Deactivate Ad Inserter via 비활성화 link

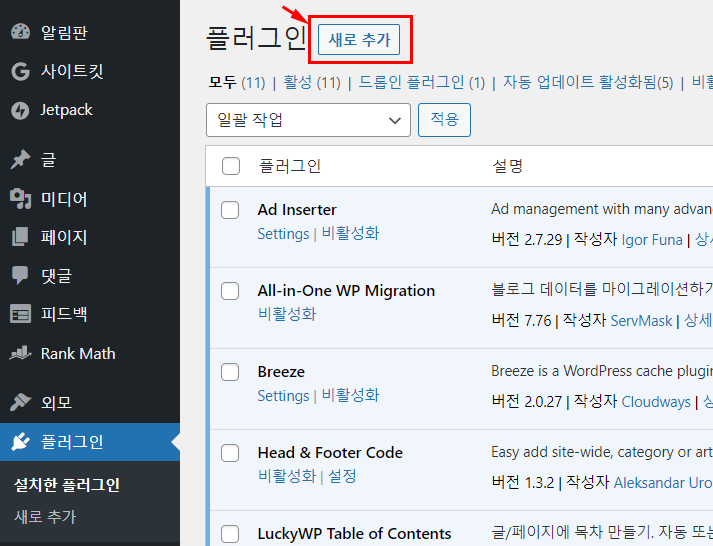coord(350,233)
